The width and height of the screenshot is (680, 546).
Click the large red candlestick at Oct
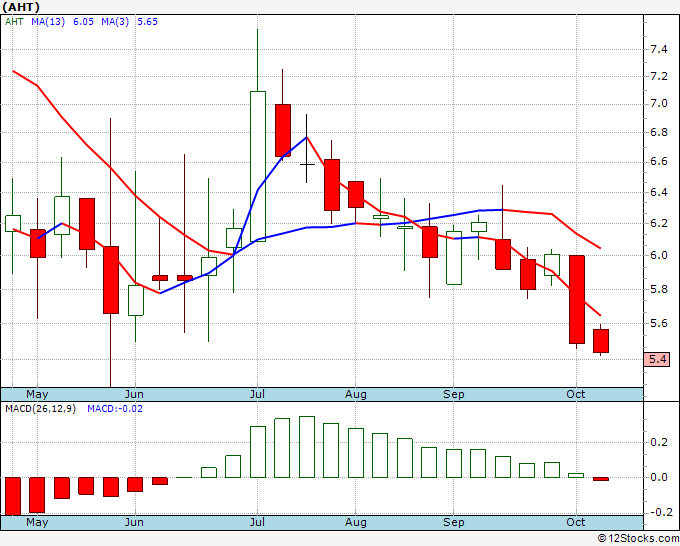click(577, 300)
